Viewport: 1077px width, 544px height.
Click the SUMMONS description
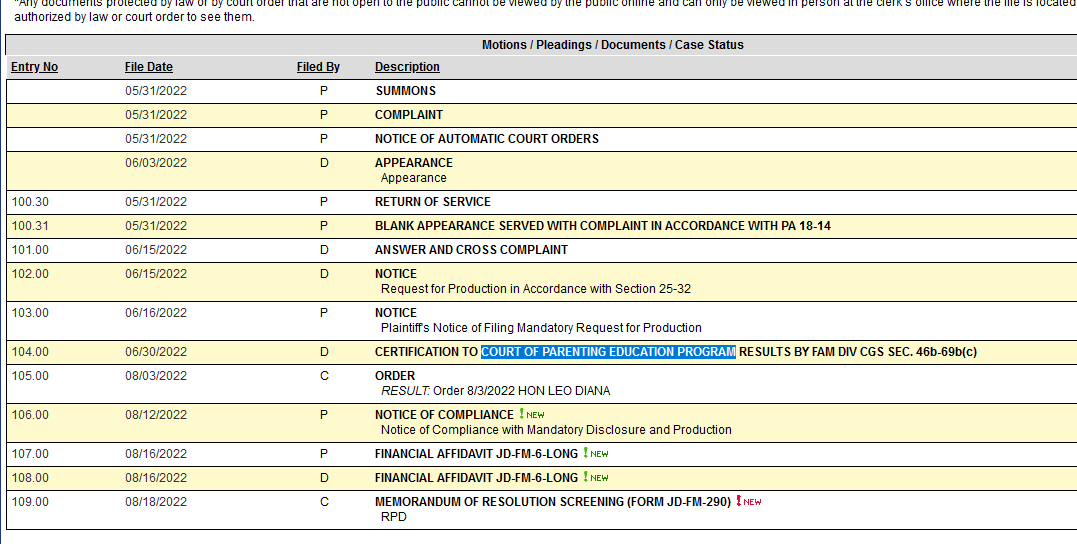click(x=405, y=91)
